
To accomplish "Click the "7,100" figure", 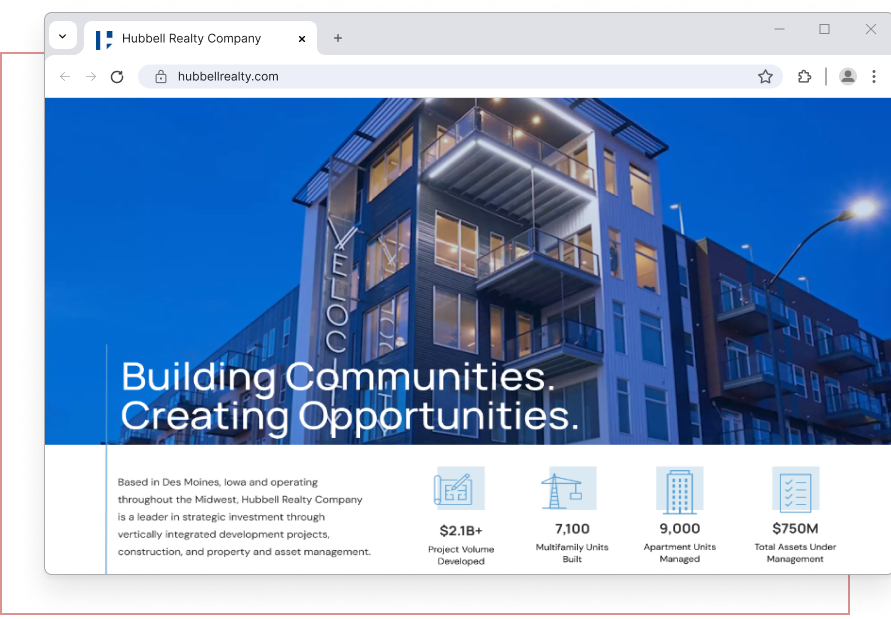I will (572, 529).
